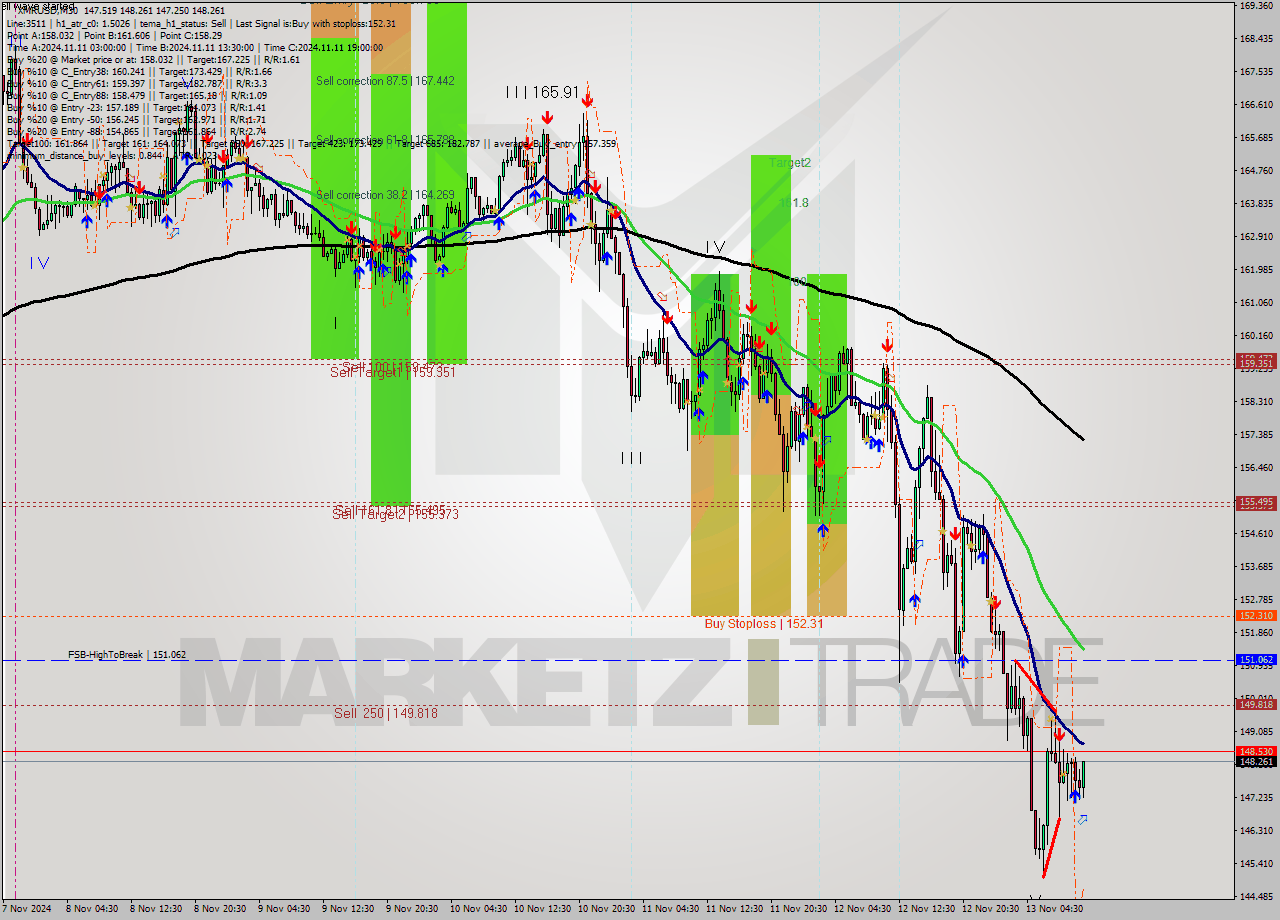Click the black 148.261 current price tag
The width and height of the screenshot is (1280, 920).
coord(1256,762)
